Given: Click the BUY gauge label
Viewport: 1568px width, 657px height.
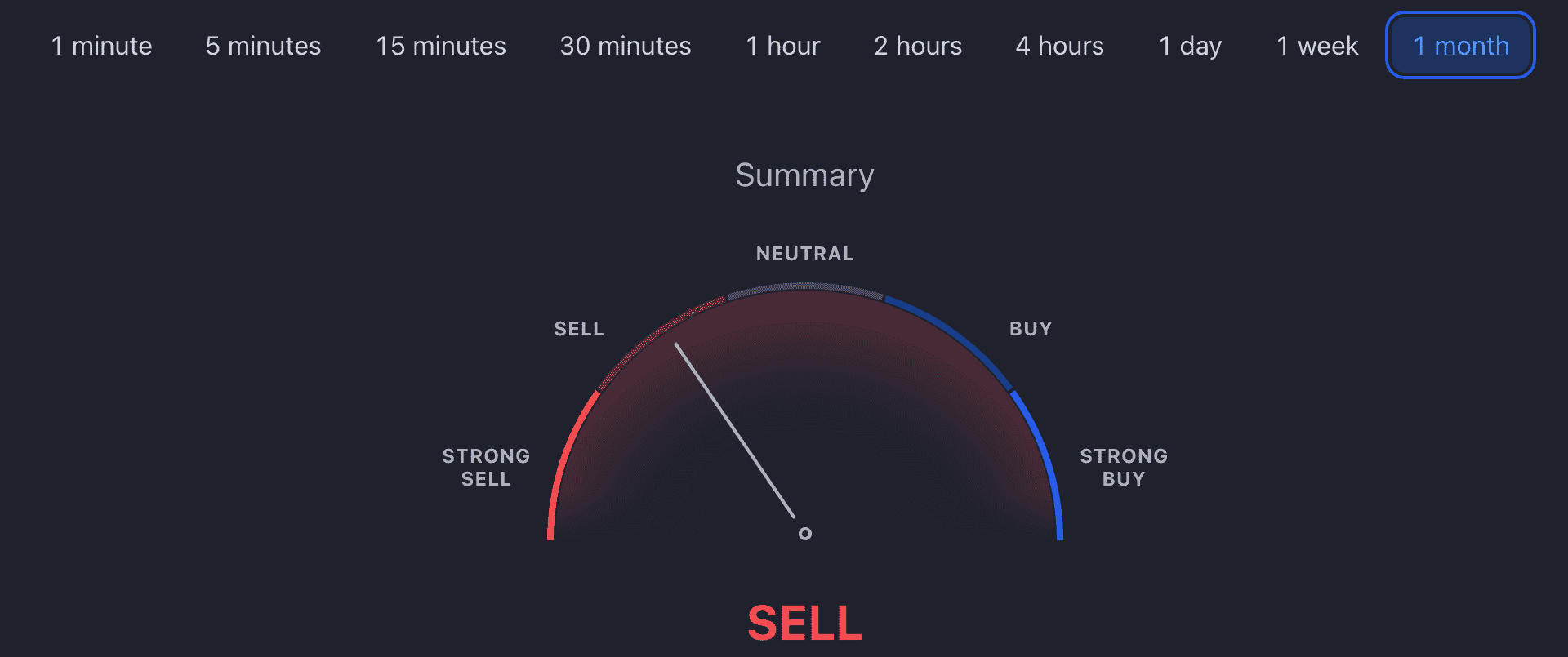Looking at the screenshot, I should [1031, 329].
